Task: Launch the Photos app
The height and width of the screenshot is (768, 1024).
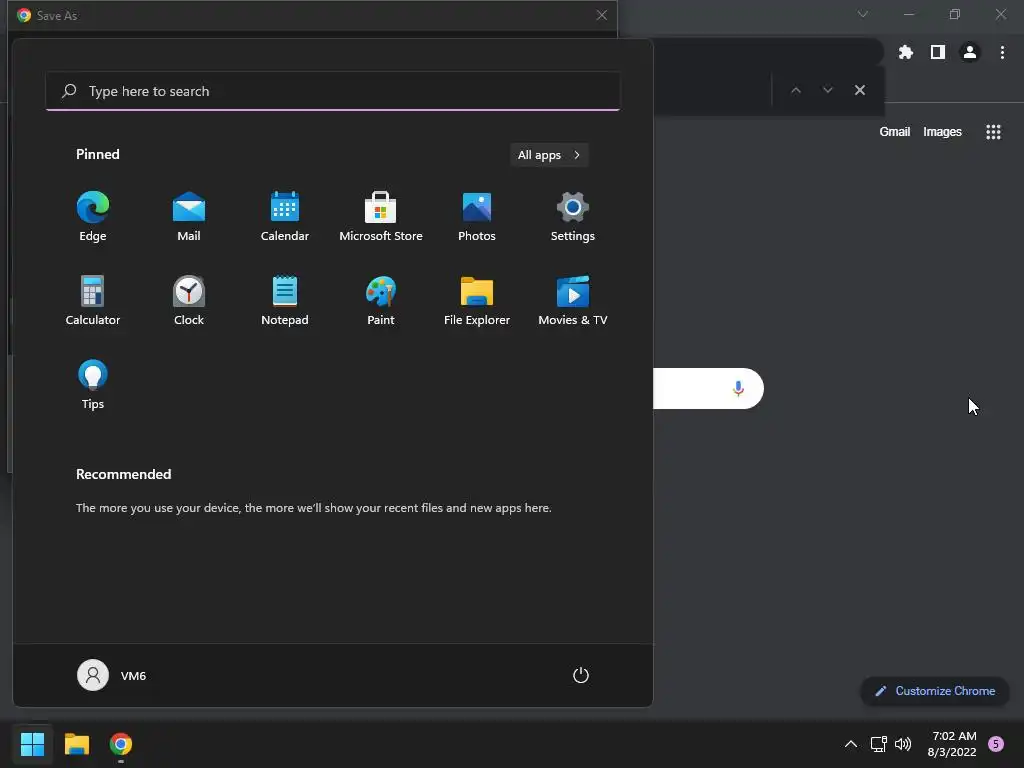Action: [x=477, y=216]
